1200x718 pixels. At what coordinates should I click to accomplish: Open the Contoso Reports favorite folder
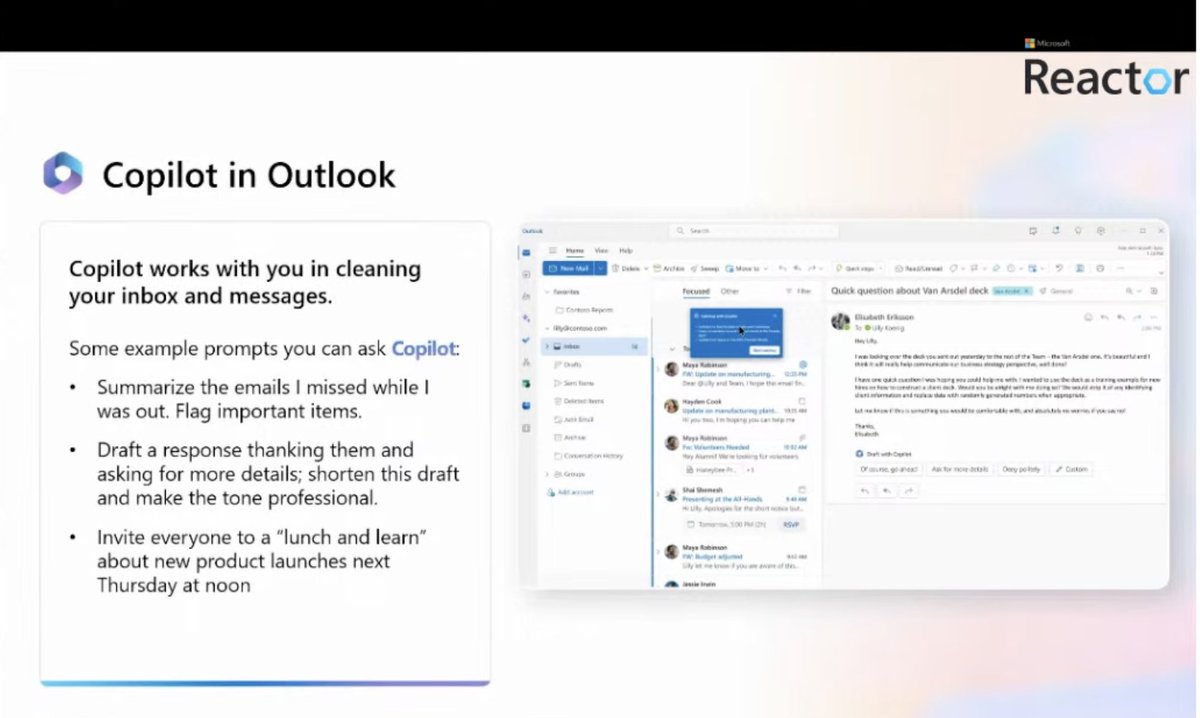pos(587,310)
